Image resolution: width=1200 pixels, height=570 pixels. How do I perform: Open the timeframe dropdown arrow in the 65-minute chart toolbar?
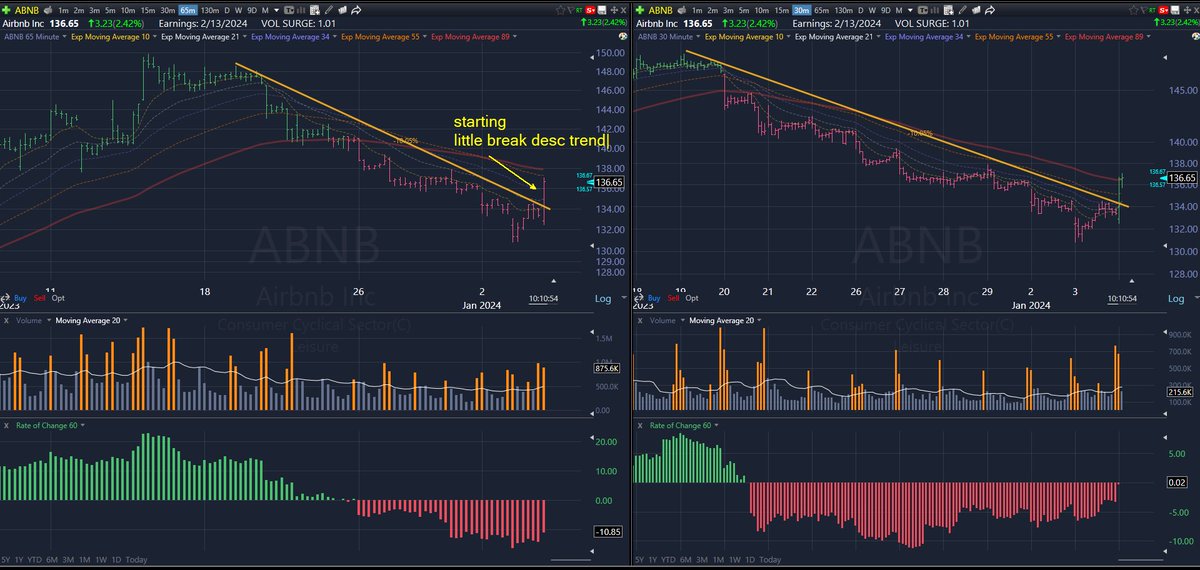tap(276, 10)
